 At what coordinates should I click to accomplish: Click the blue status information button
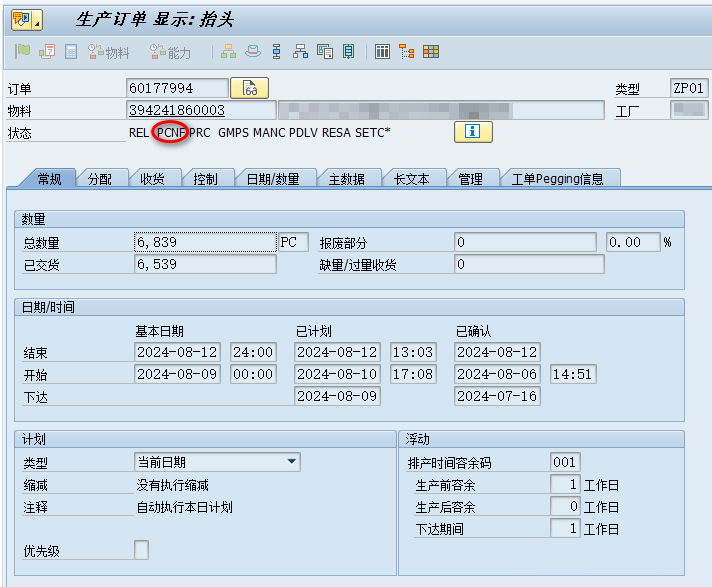pos(473,132)
